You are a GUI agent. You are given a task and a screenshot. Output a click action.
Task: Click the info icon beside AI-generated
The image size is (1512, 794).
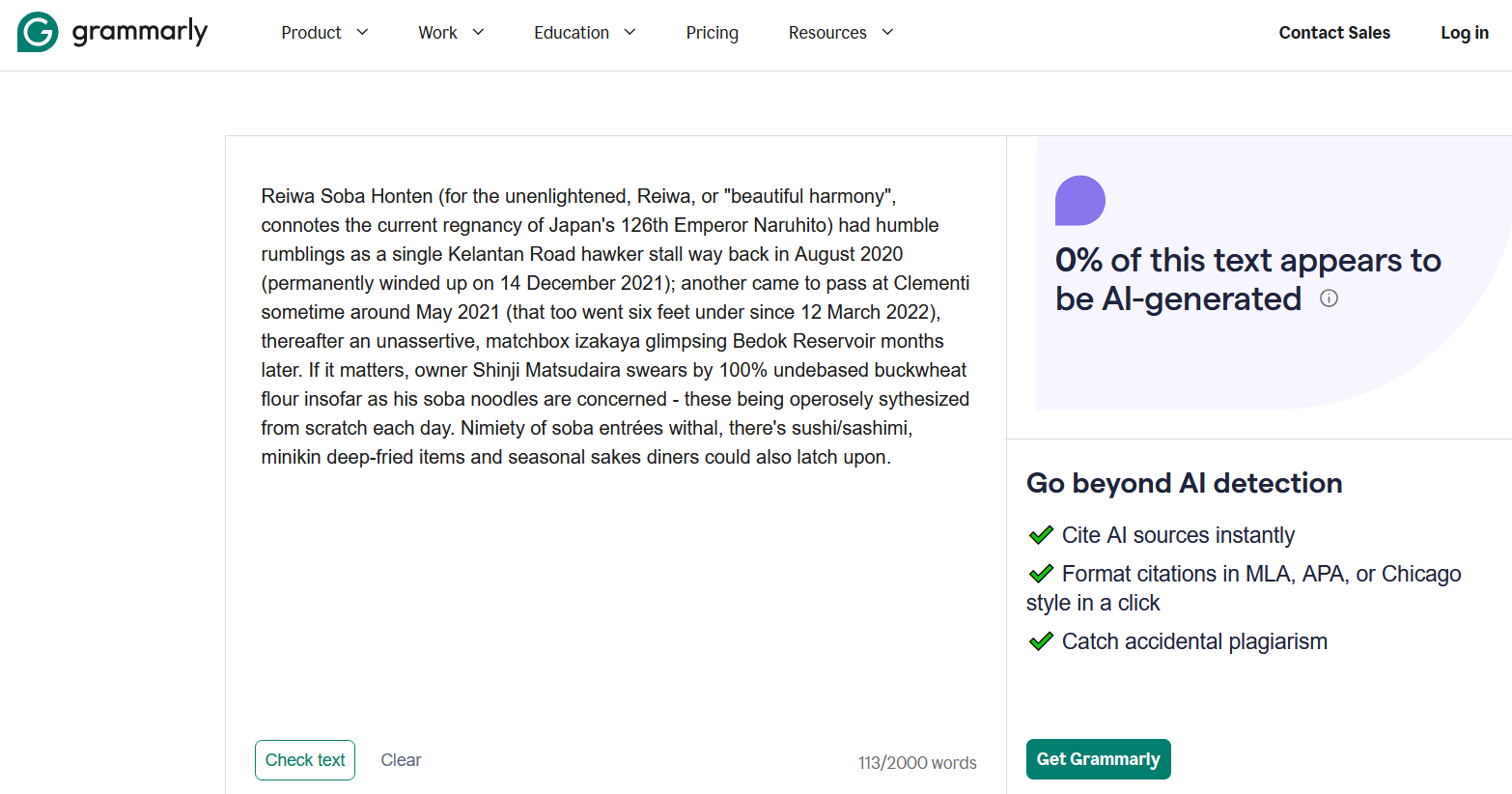point(1330,298)
